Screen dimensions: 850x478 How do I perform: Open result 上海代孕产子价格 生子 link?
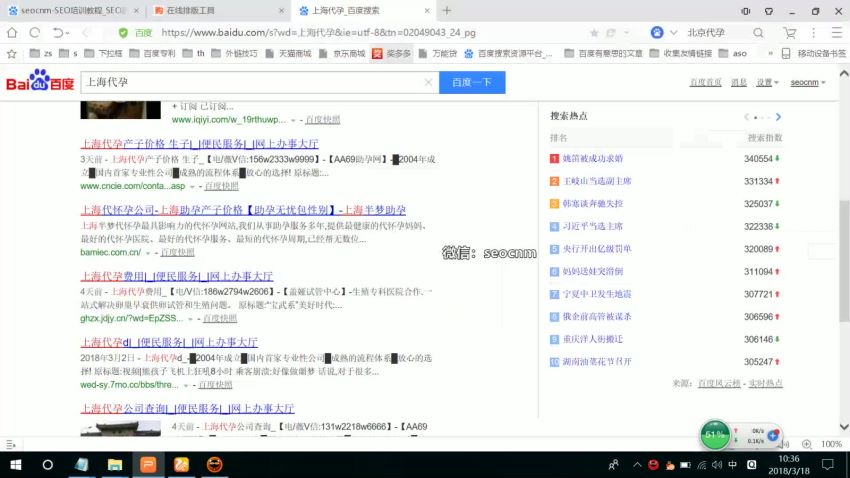(x=199, y=144)
